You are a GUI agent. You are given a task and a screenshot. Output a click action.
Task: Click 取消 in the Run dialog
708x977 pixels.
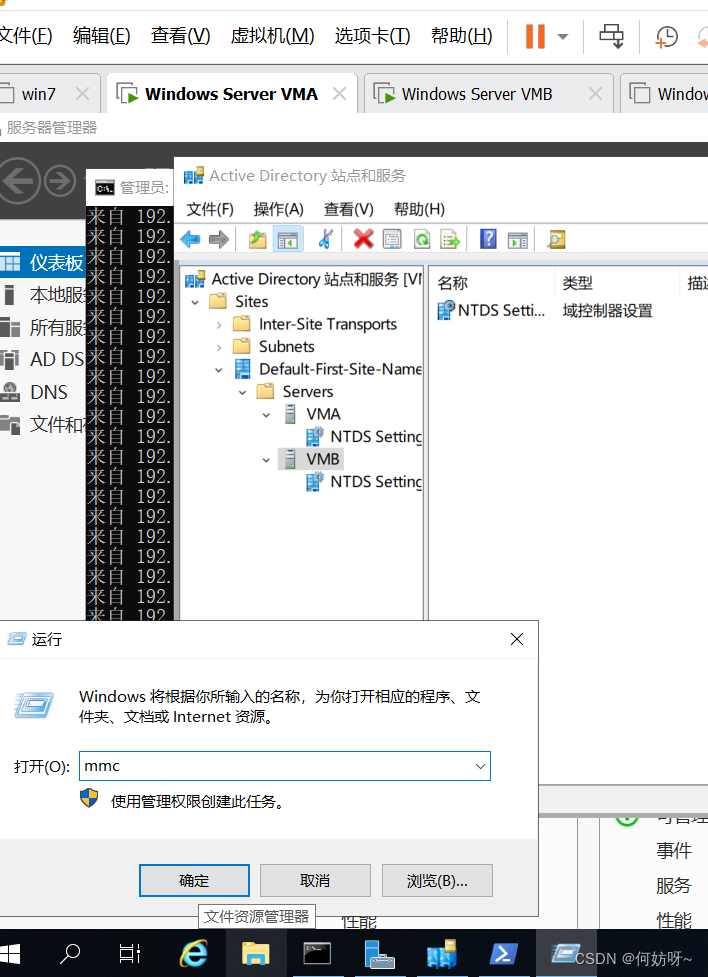pyautogui.click(x=315, y=880)
